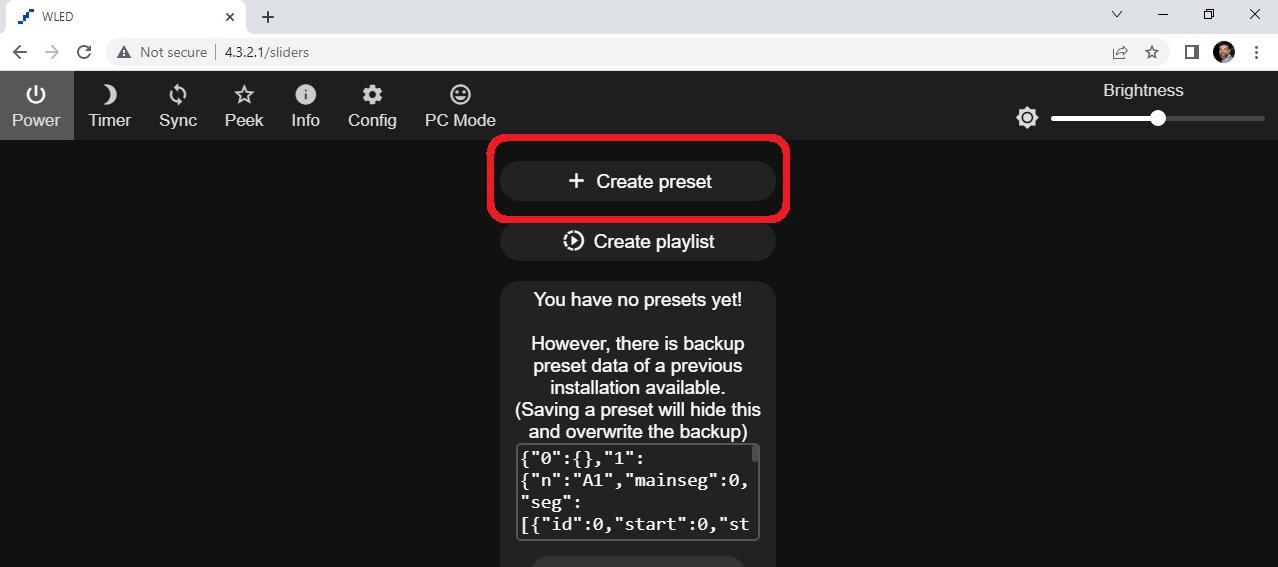Toggle the Timer nightlight button
Screen dimensions: 1278x567
(109, 106)
